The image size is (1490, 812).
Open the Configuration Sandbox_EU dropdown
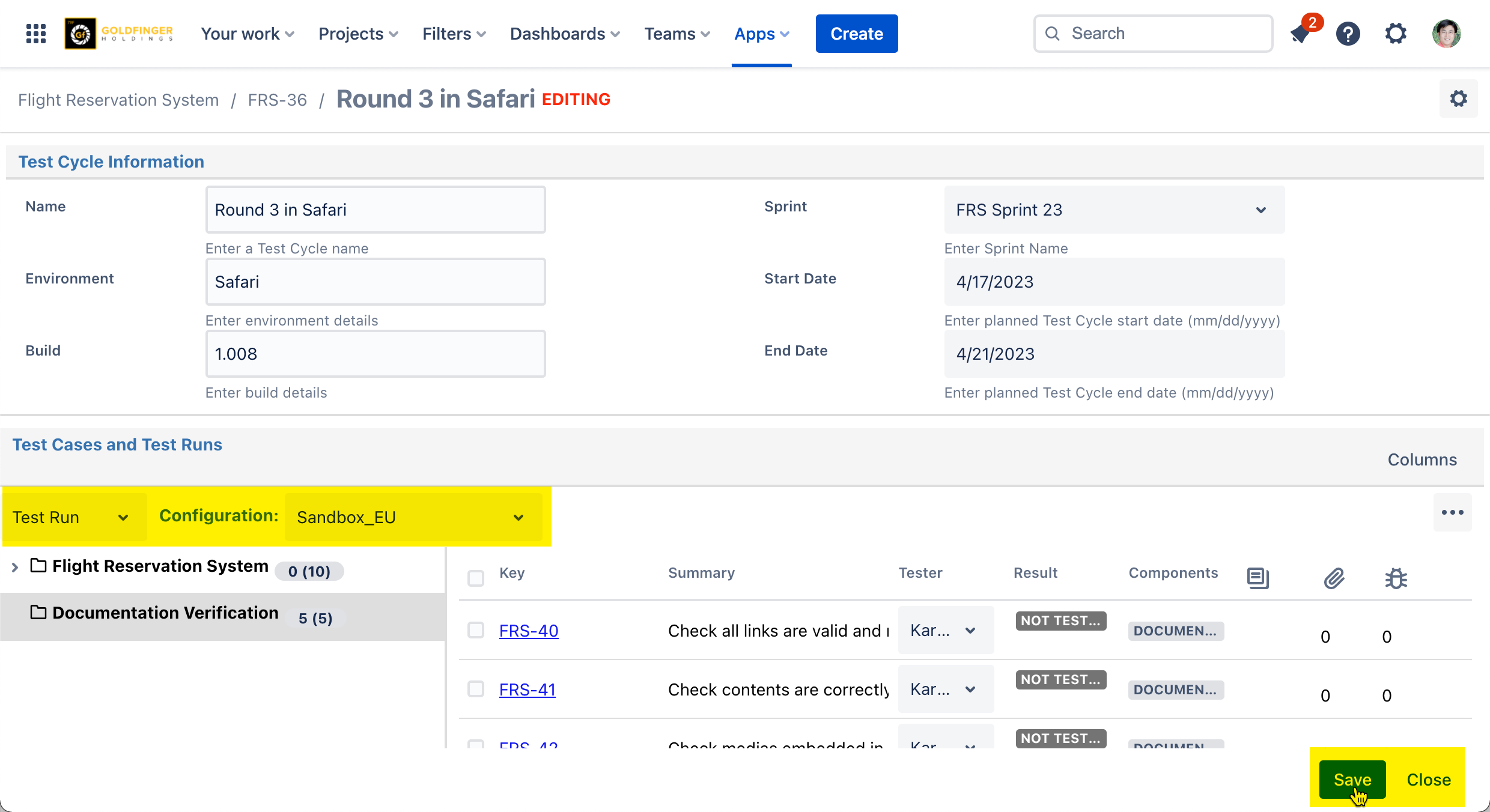[412, 517]
